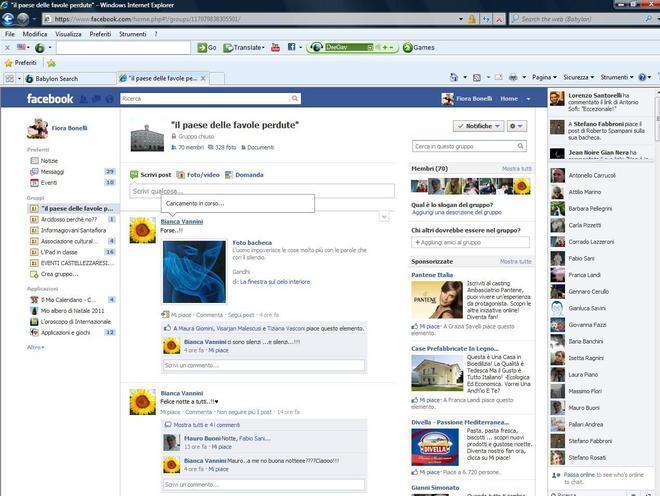This screenshot has width=660, height=496.
Task: Click the Scrivi qualcosa post box
Action: [x=262, y=191]
